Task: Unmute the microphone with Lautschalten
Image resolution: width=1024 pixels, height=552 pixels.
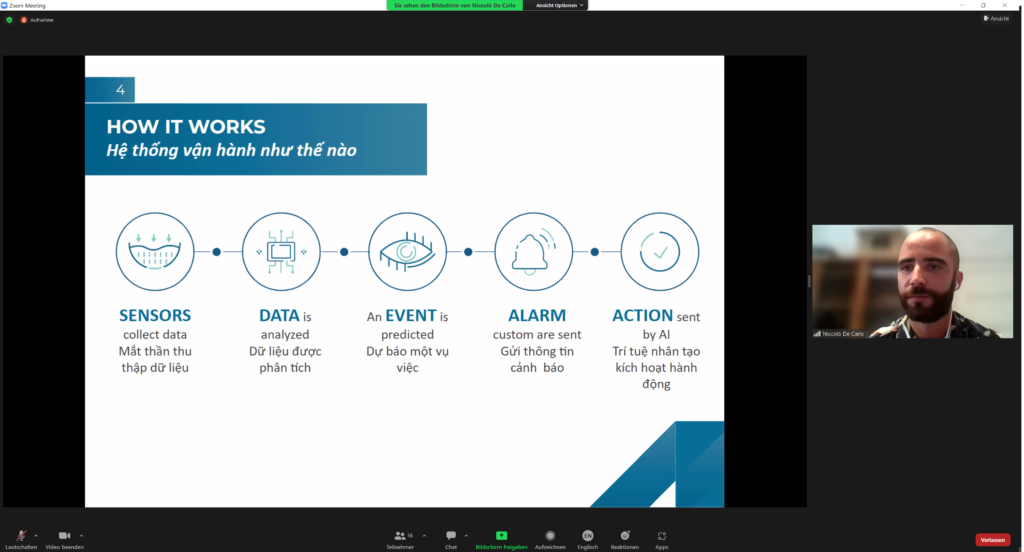Action: click(x=21, y=537)
